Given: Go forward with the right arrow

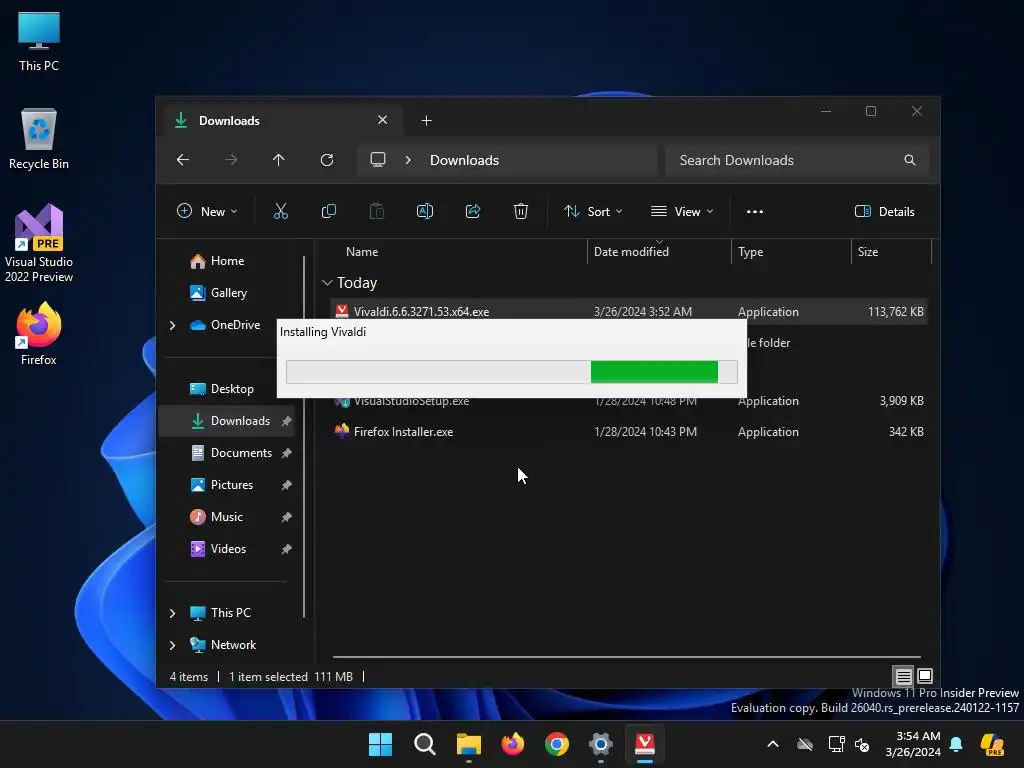Looking at the screenshot, I should pyautogui.click(x=231, y=160).
